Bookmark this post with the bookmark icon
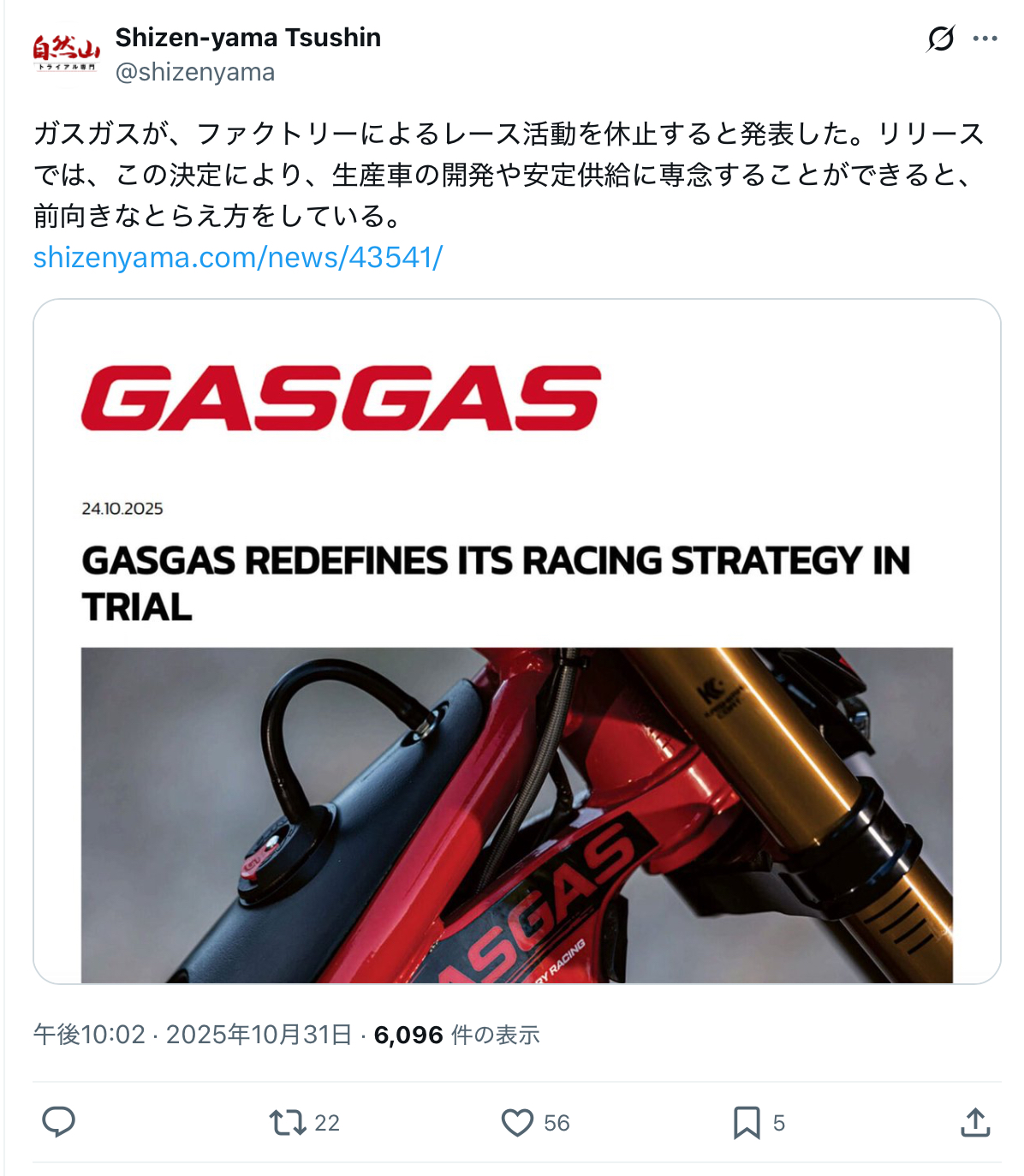This screenshot has width=1024, height=1176. coord(747,1122)
